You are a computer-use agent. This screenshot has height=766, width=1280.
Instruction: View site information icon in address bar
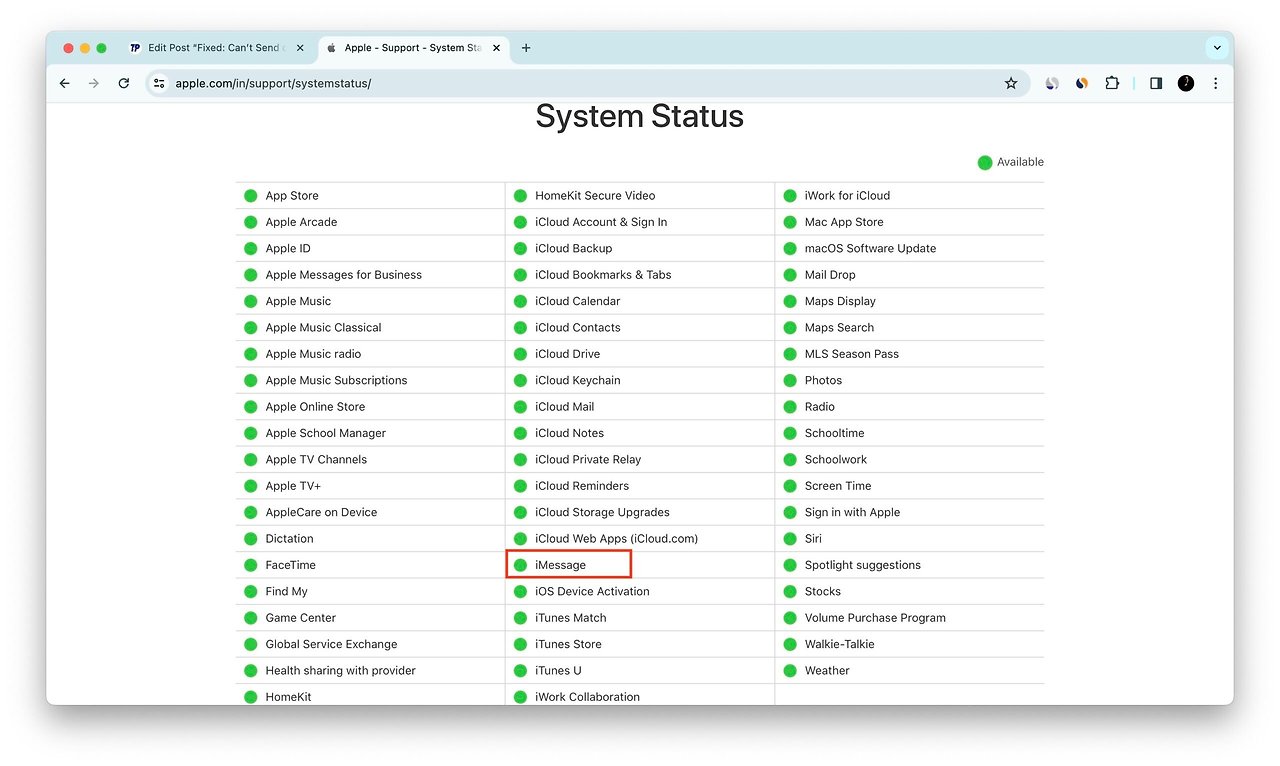coord(159,84)
